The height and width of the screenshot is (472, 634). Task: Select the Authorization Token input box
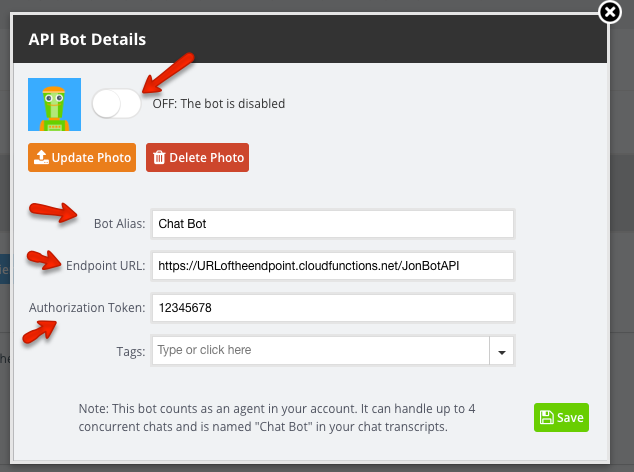333,308
